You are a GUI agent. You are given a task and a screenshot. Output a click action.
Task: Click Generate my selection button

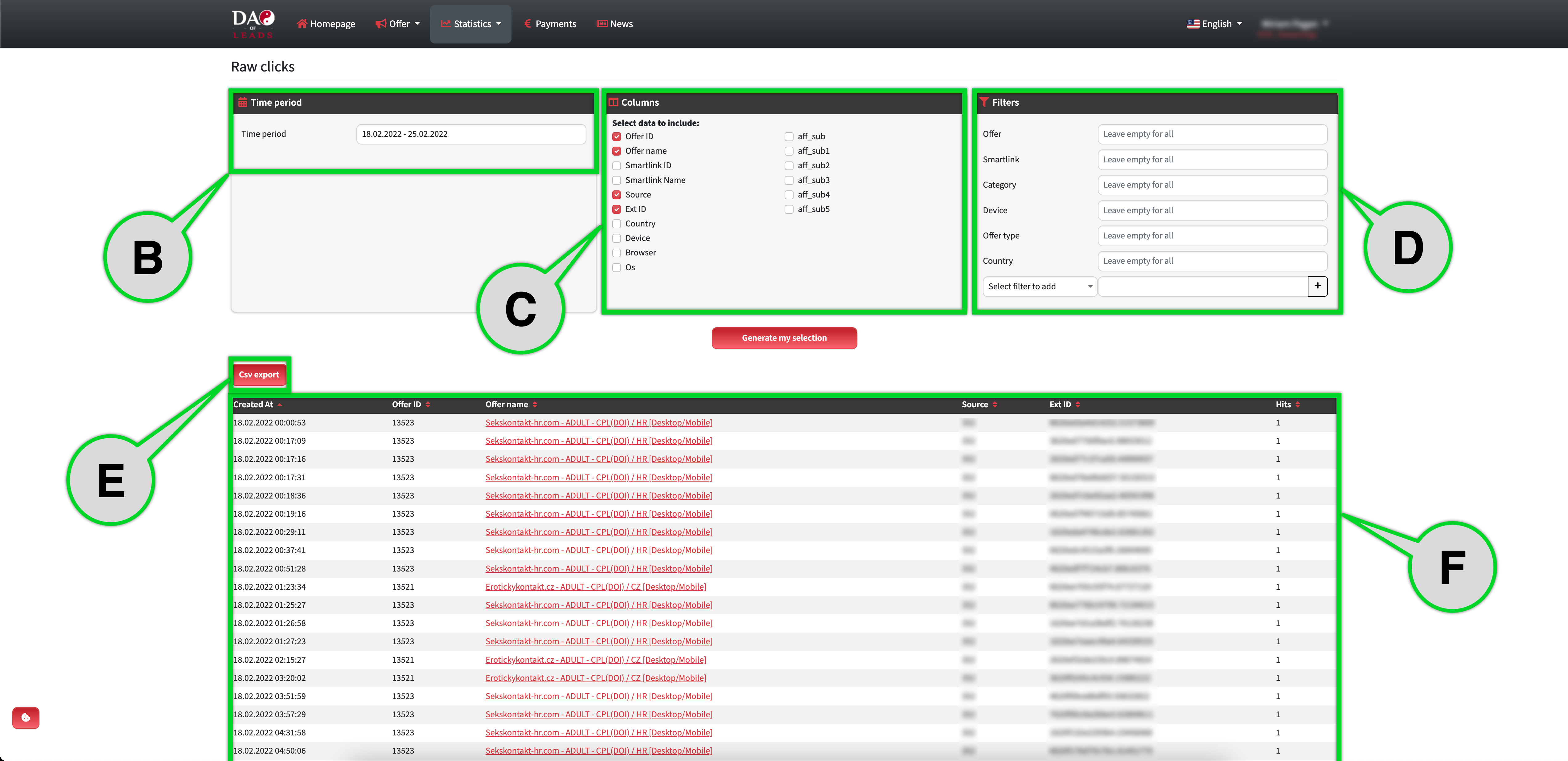(x=784, y=338)
